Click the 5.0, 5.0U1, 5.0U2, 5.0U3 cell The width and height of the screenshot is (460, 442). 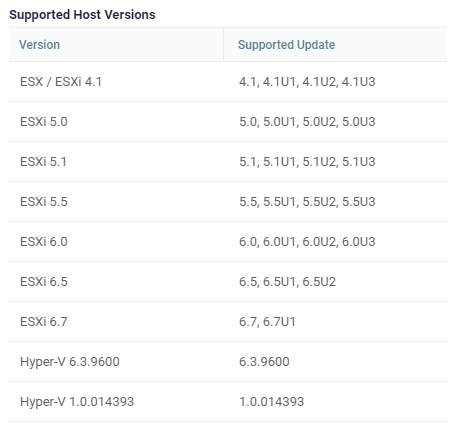click(x=307, y=122)
